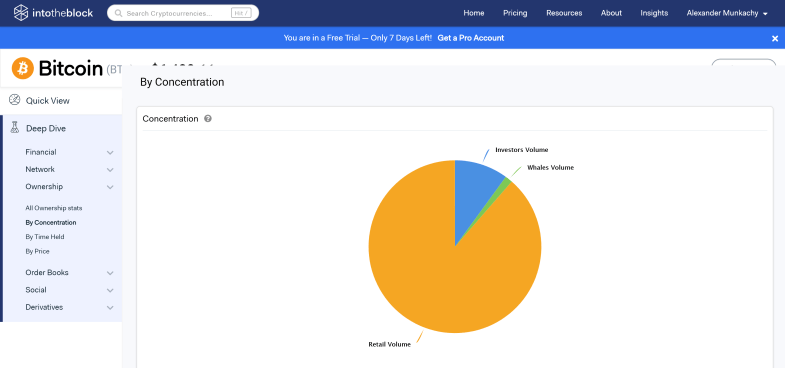The width and height of the screenshot is (785, 368).
Task: Click the Deep Dive flask icon
Action: click(15, 128)
